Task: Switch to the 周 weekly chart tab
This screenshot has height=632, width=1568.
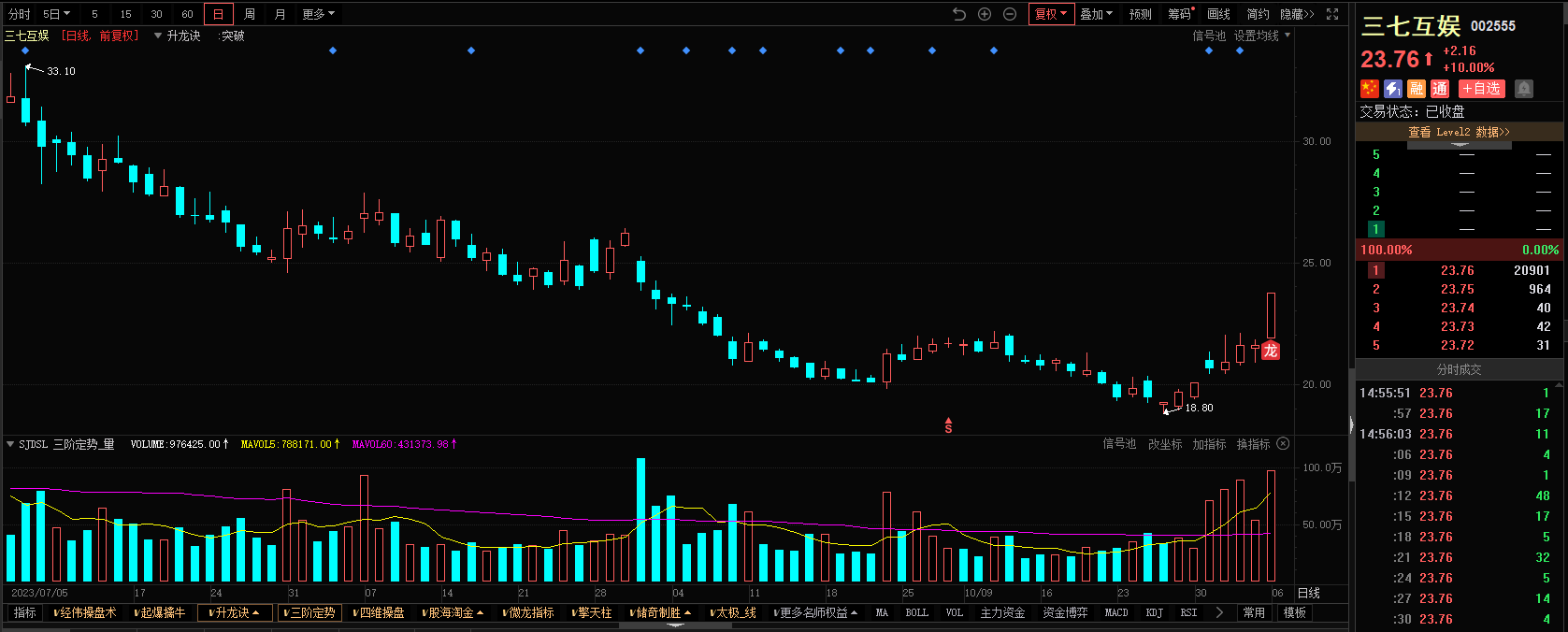Action: [x=250, y=14]
